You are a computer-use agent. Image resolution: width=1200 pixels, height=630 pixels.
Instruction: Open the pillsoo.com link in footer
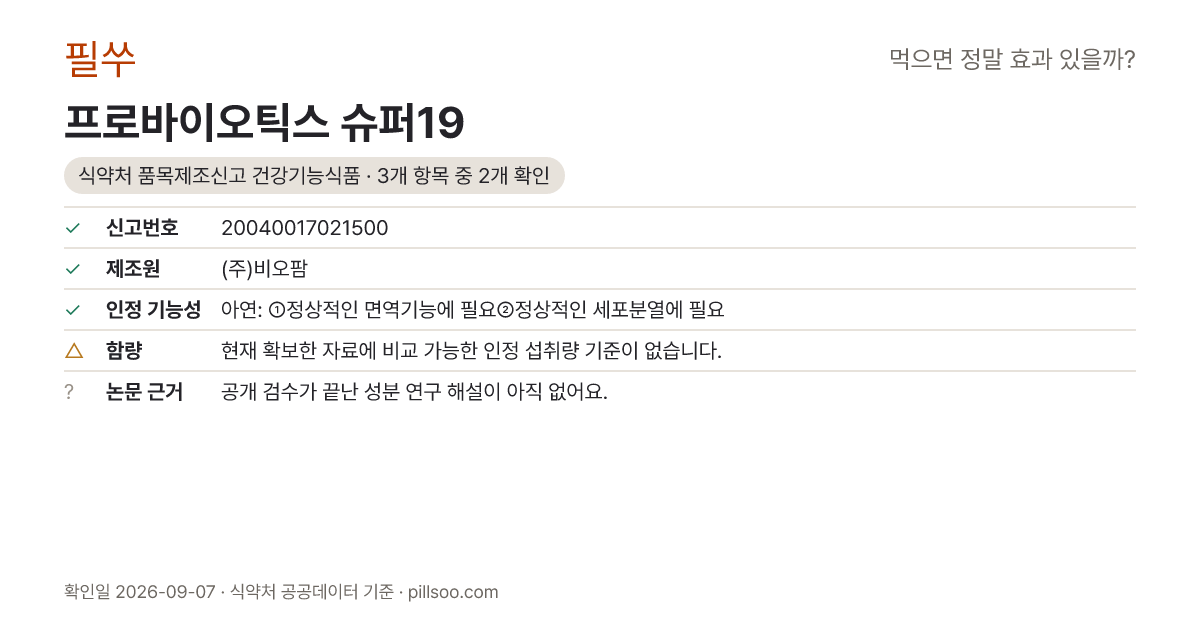454,592
